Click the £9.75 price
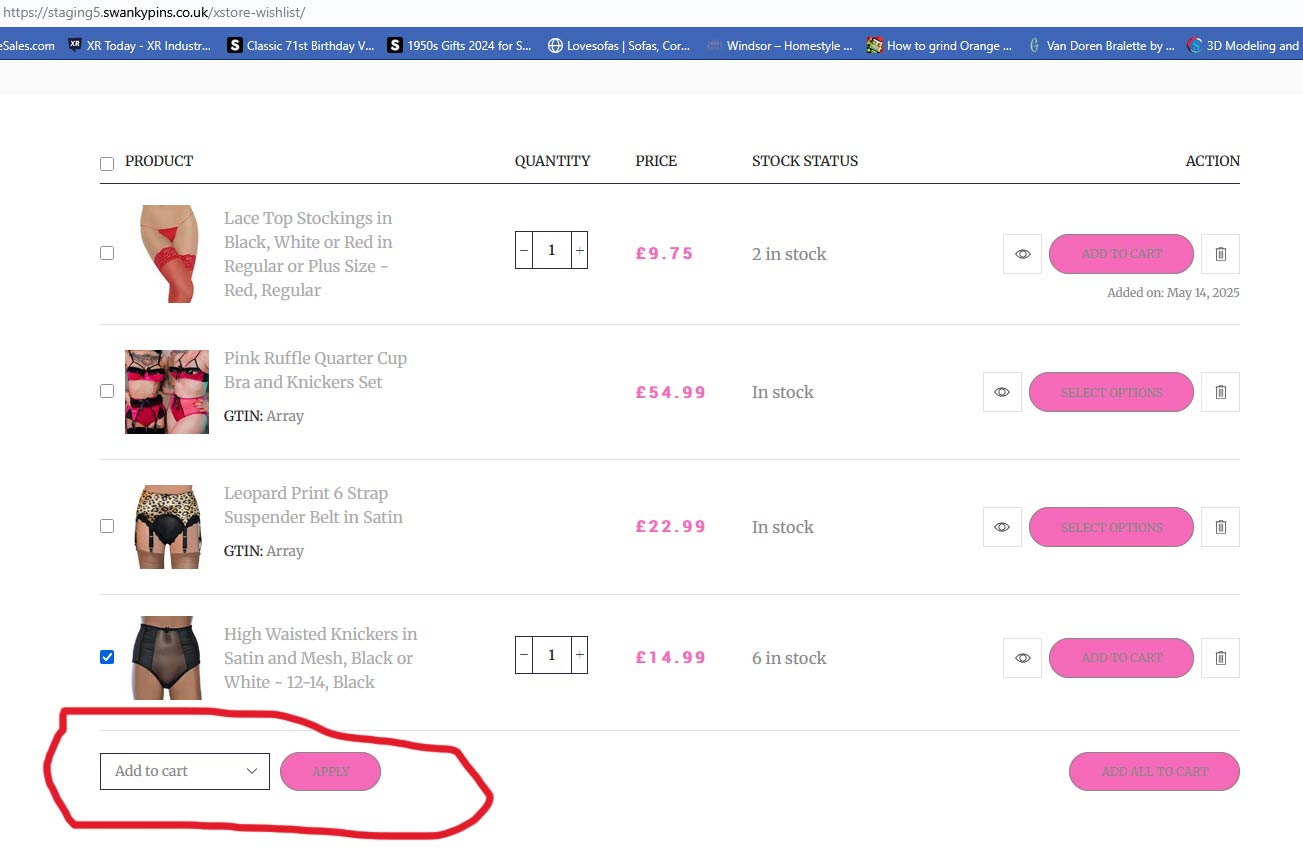 [664, 254]
